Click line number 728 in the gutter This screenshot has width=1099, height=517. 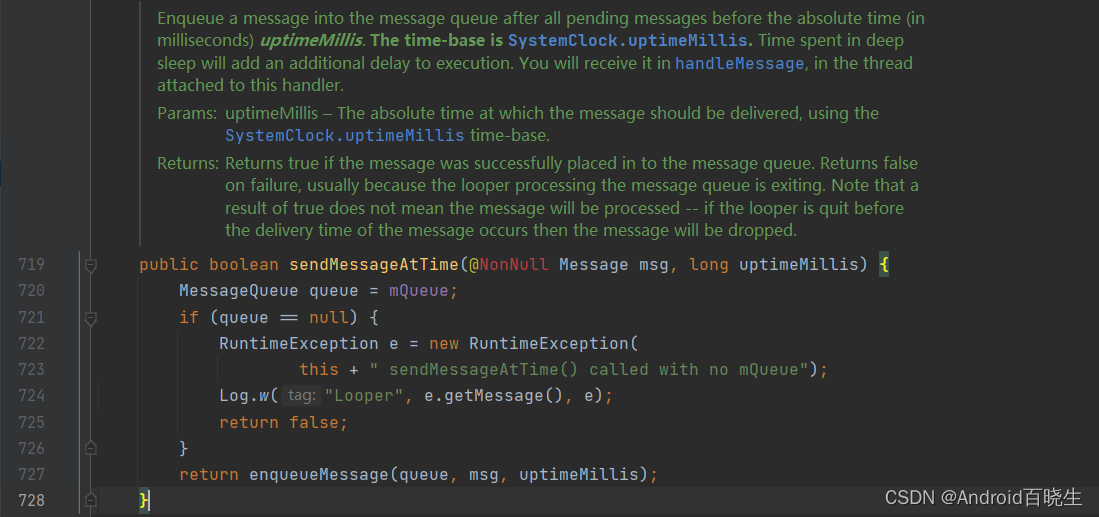(x=31, y=501)
